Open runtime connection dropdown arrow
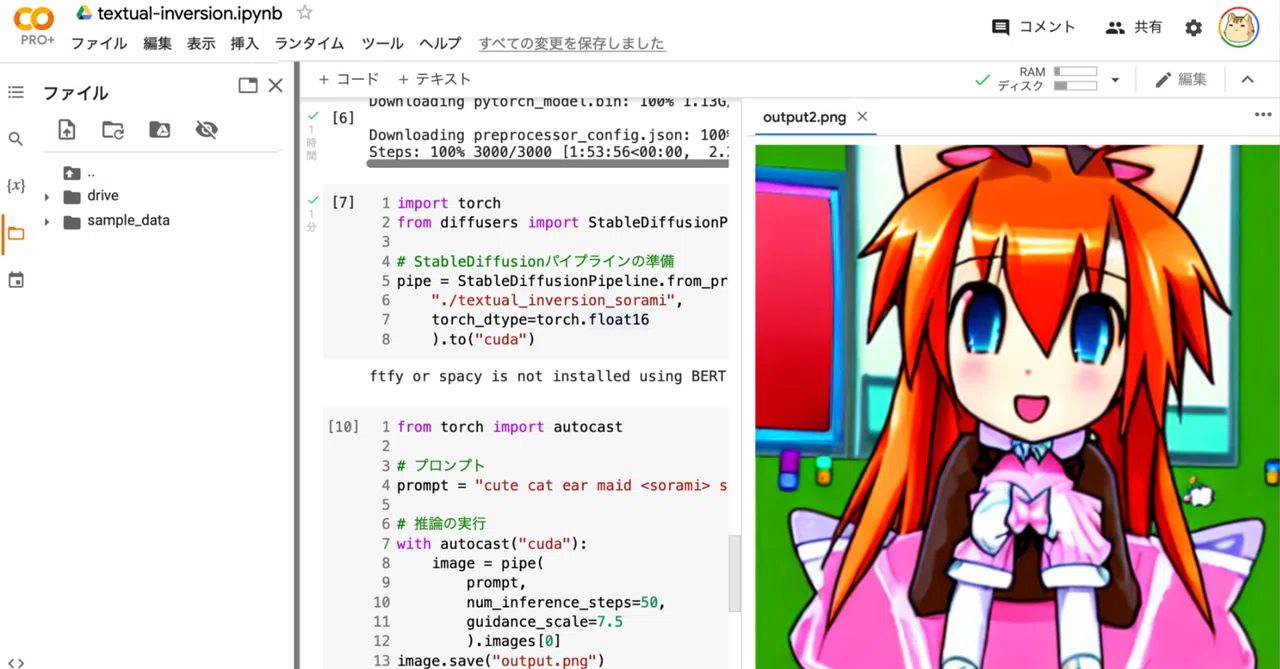This screenshot has height=669, width=1280. 1115,80
